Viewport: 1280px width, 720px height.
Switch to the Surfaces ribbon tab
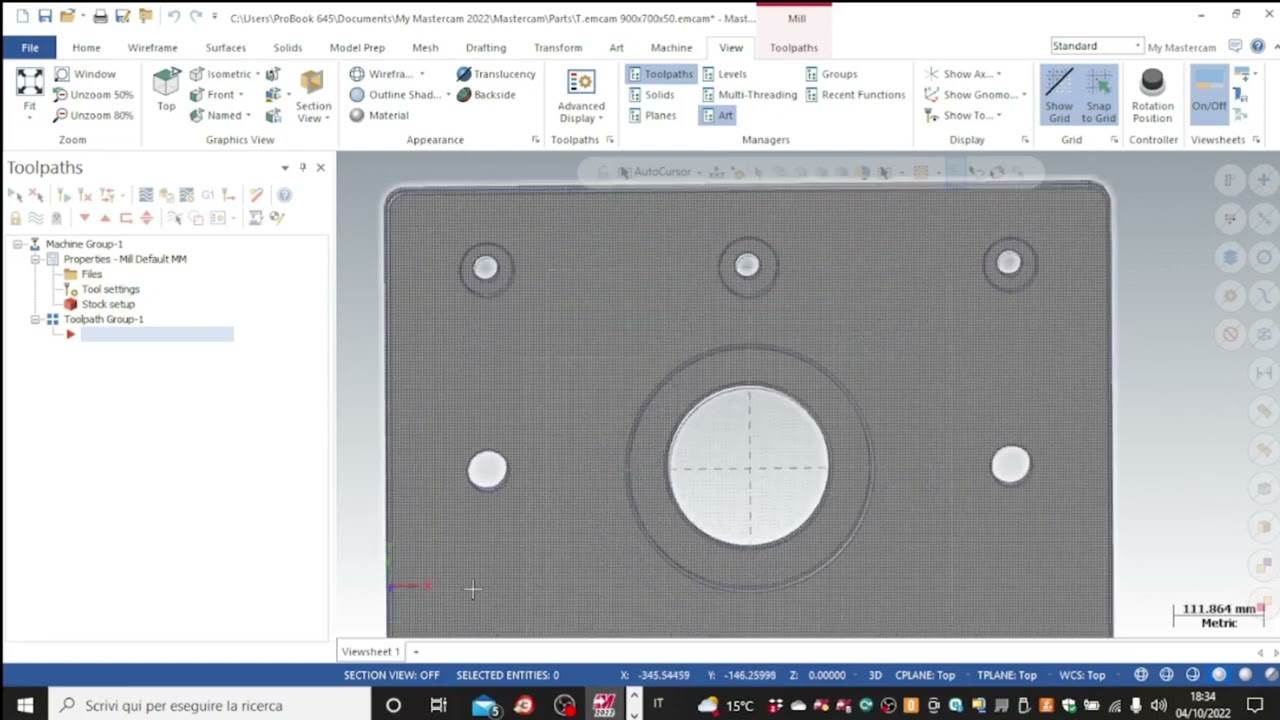(x=225, y=47)
